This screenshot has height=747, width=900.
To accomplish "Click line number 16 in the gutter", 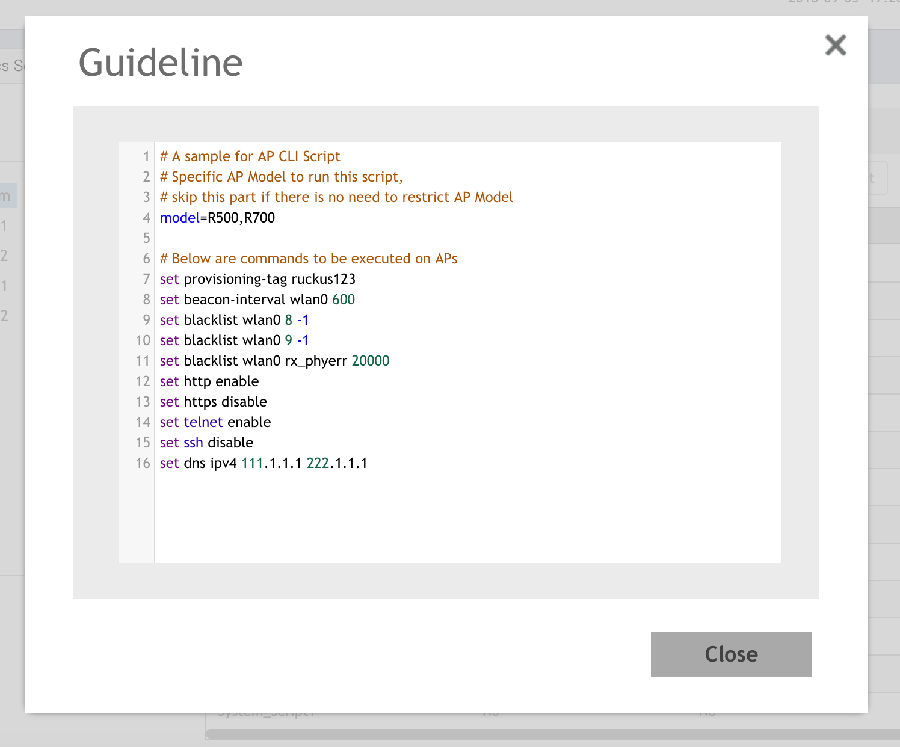I will pyautogui.click(x=143, y=463).
